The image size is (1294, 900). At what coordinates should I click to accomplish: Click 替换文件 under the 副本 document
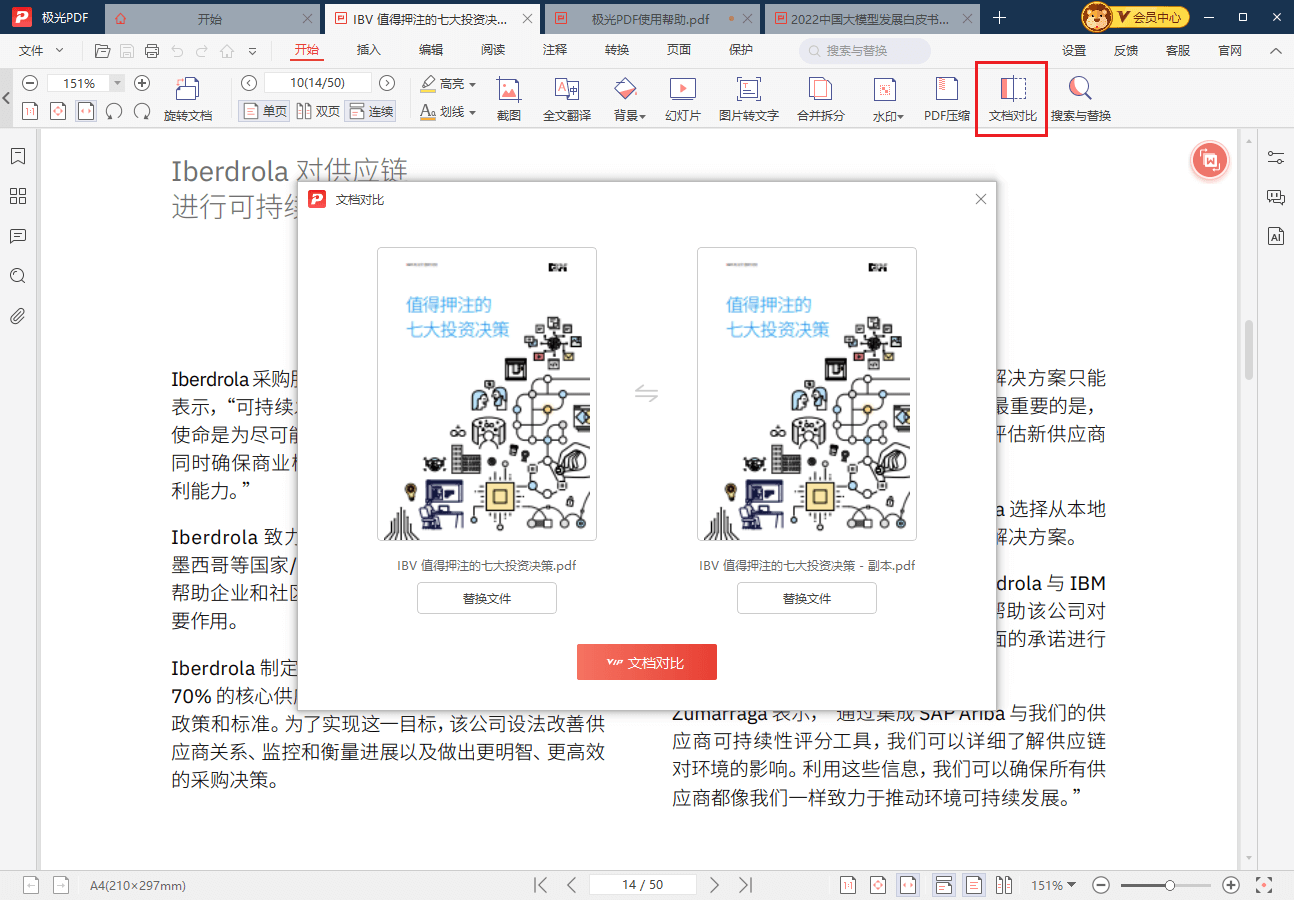pyautogui.click(x=807, y=598)
